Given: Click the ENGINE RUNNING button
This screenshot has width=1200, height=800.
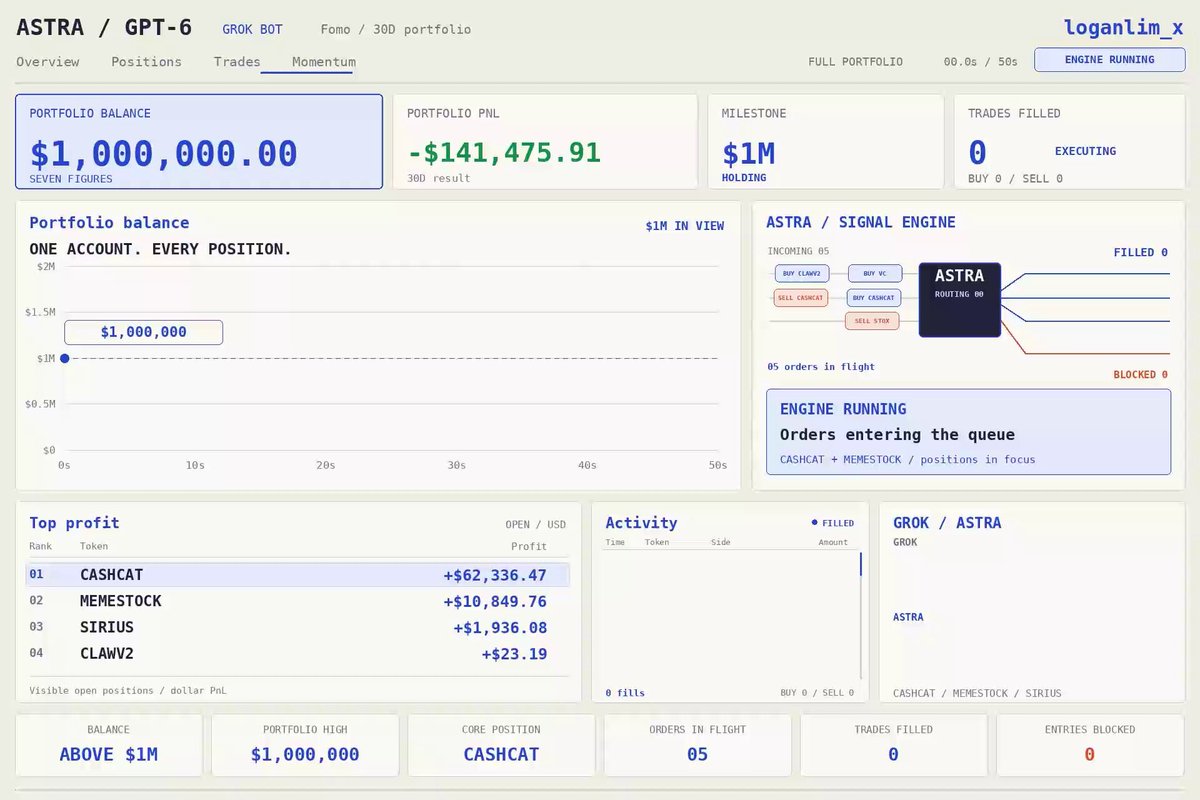Looking at the screenshot, I should point(1109,60).
